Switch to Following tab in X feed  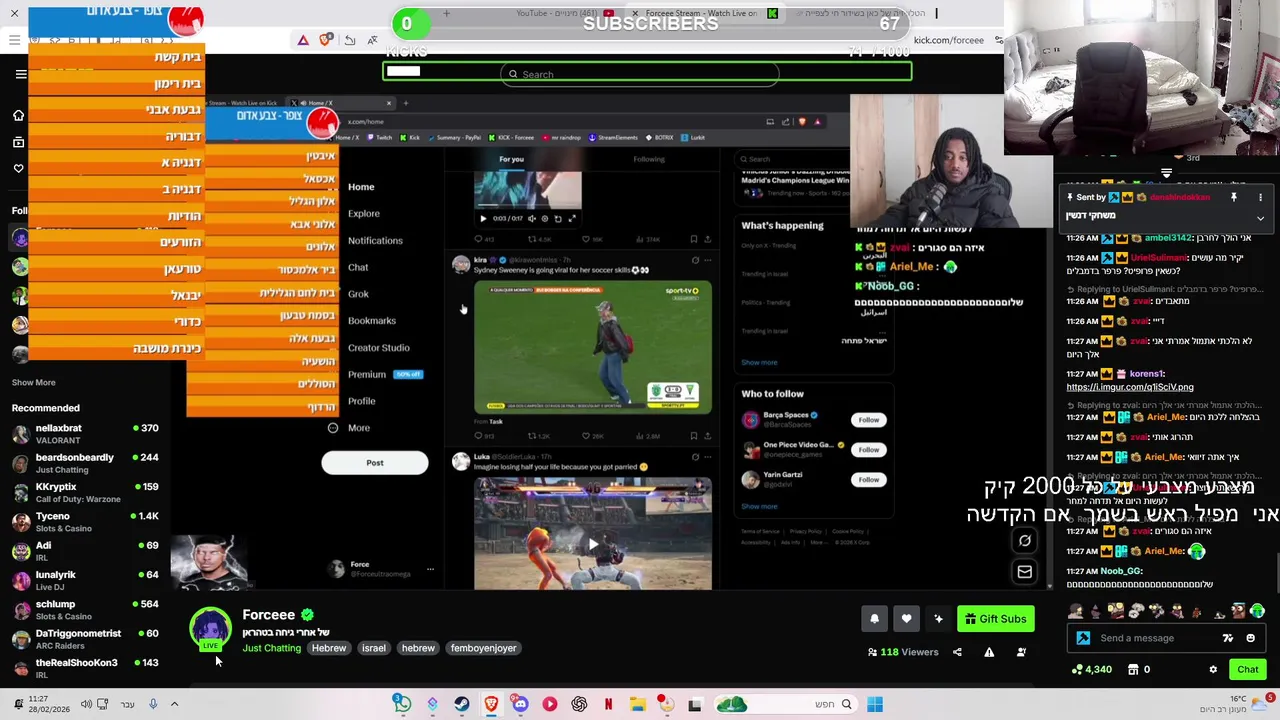point(649,159)
